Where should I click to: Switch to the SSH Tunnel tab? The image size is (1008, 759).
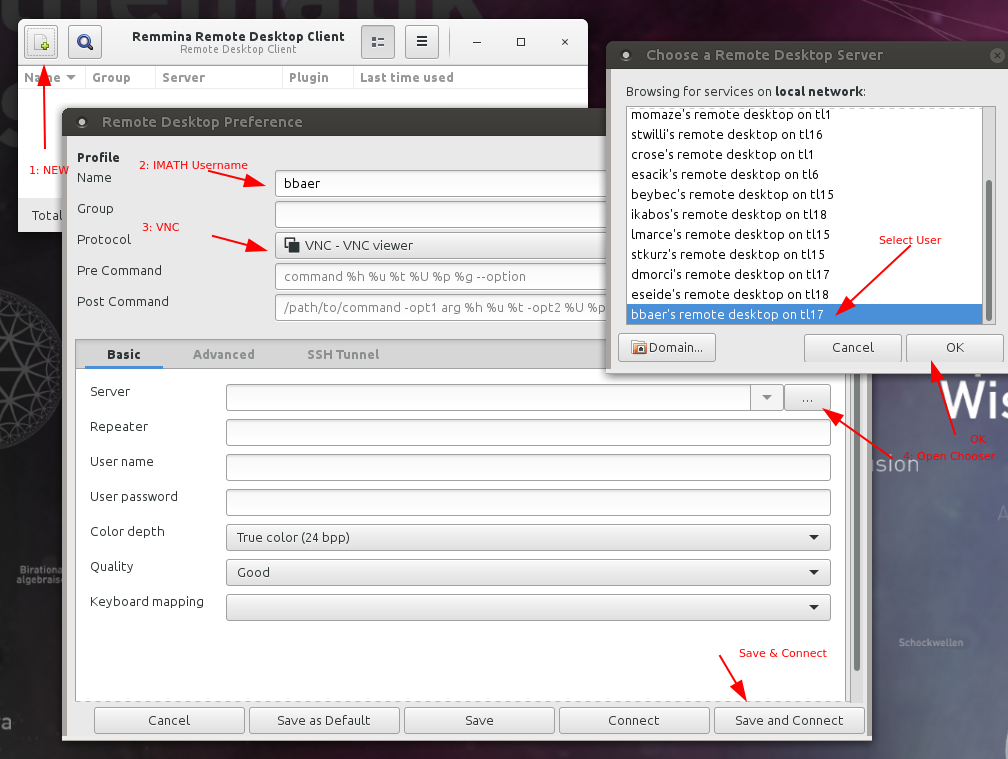click(343, 355)
